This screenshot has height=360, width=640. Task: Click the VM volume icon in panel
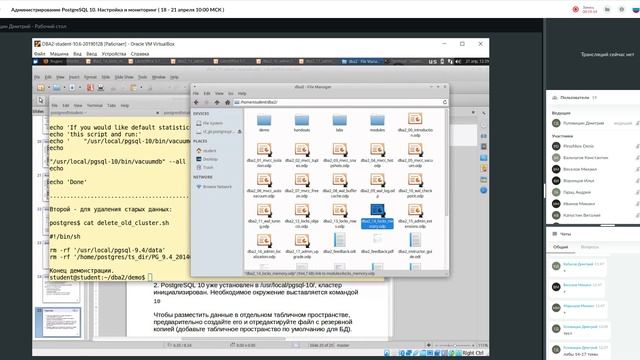coord(458,62)
